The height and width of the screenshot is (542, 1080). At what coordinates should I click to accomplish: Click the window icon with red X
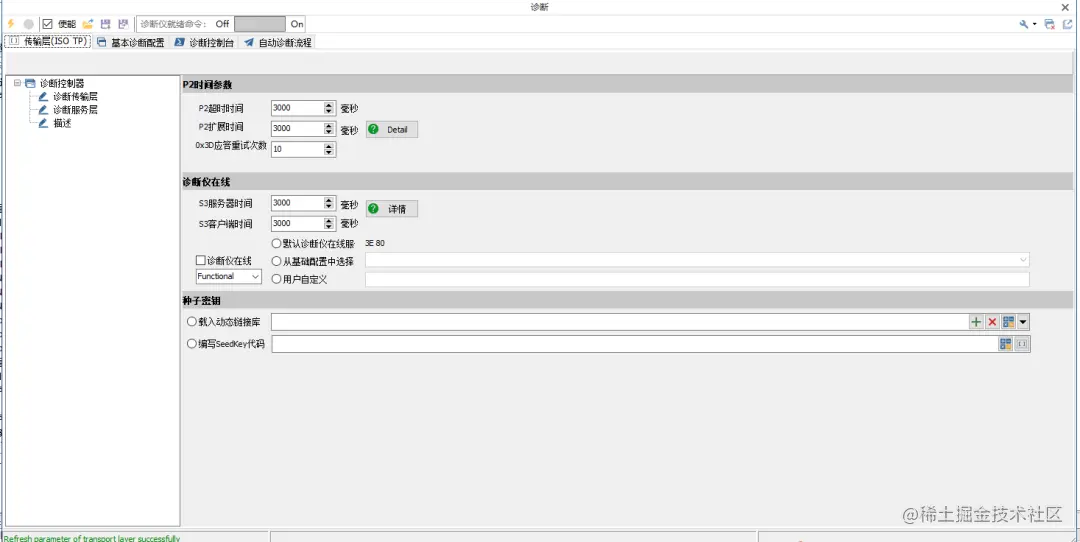point(1050,24)
